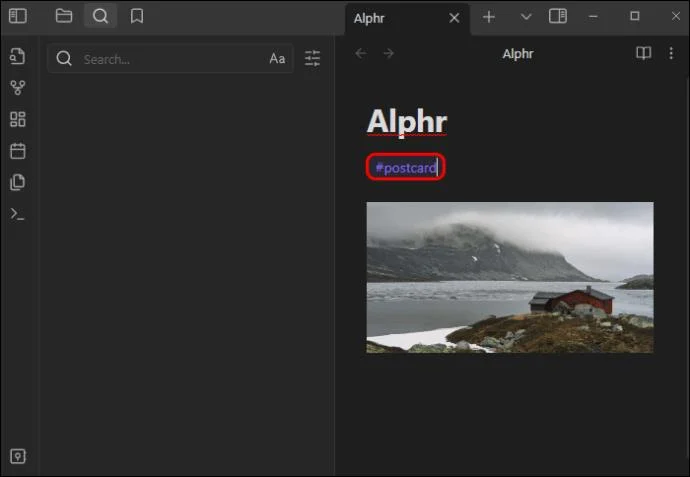Select the Alphr tab
The height and width of the screenshot is (477, 690).
[x=407, y=18]
